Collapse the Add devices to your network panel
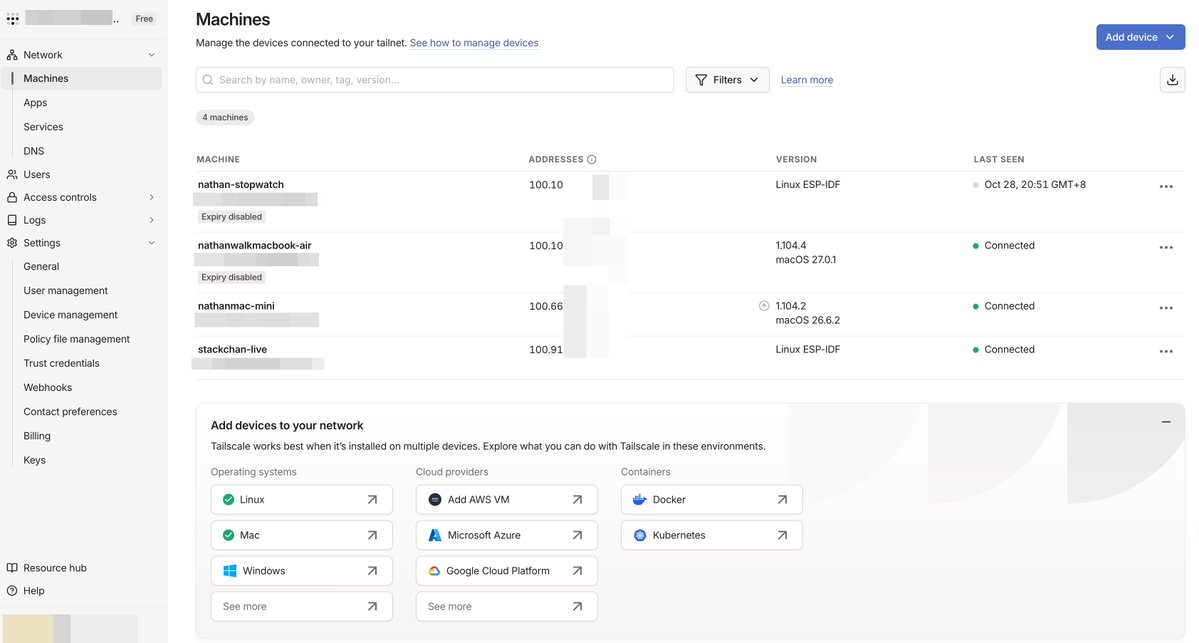 (1166, 422)
